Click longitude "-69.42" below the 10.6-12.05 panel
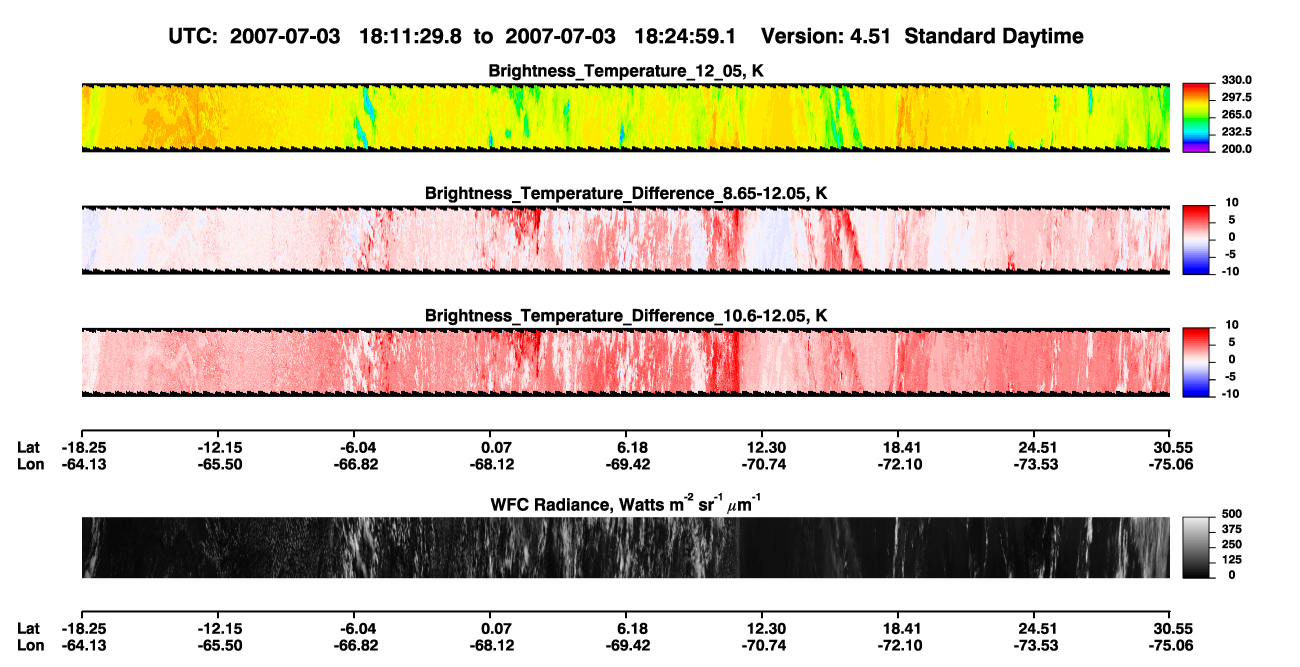The height and width of the screenshot is (667, 1300). tap(628, 463)
